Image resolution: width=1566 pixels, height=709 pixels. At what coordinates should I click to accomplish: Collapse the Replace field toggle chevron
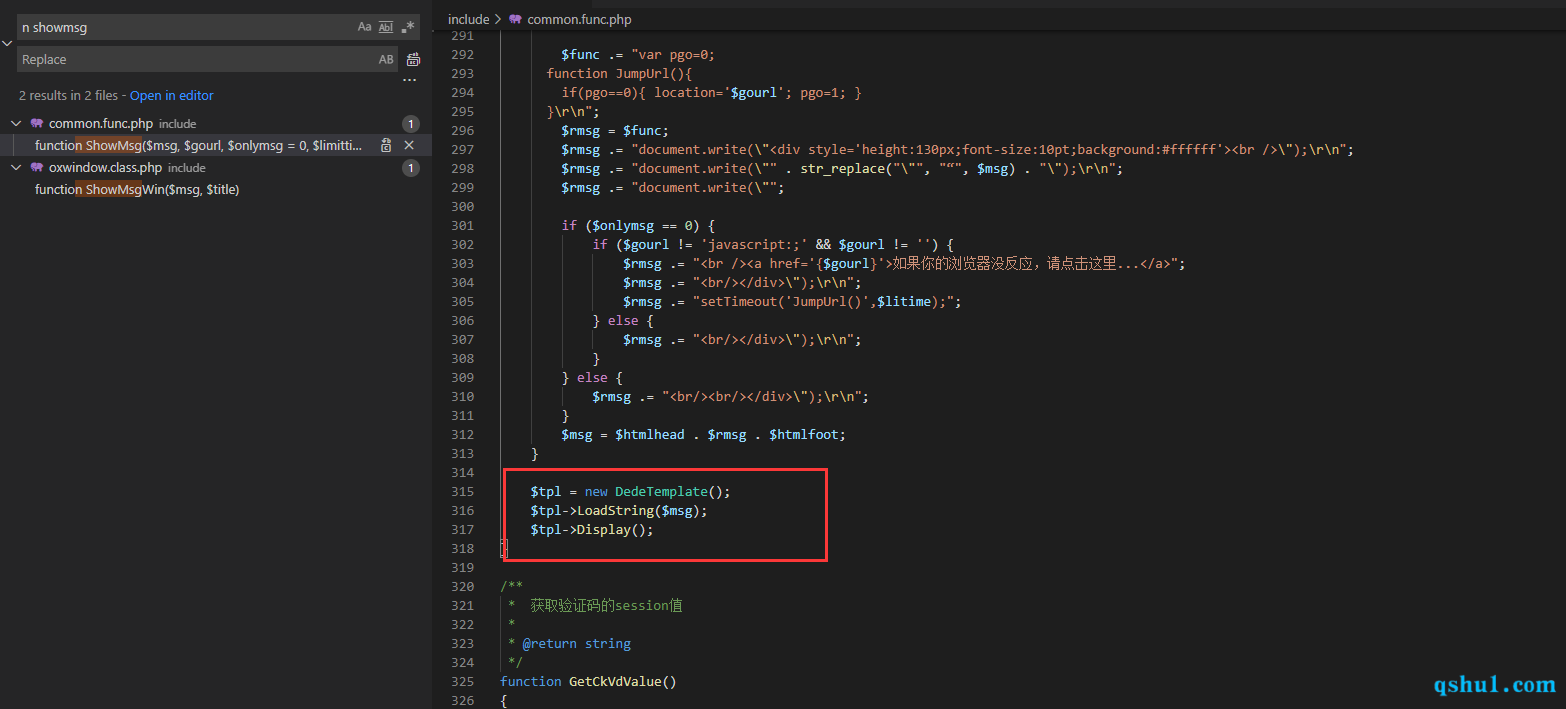click(x=7, y=44)
